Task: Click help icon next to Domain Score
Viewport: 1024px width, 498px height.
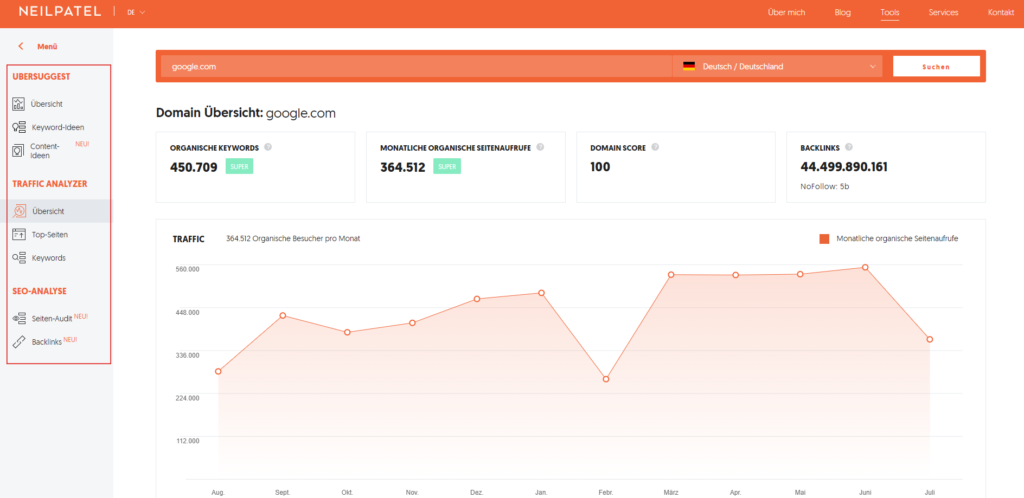Action: pyautogui.click(x=655, y=148)
